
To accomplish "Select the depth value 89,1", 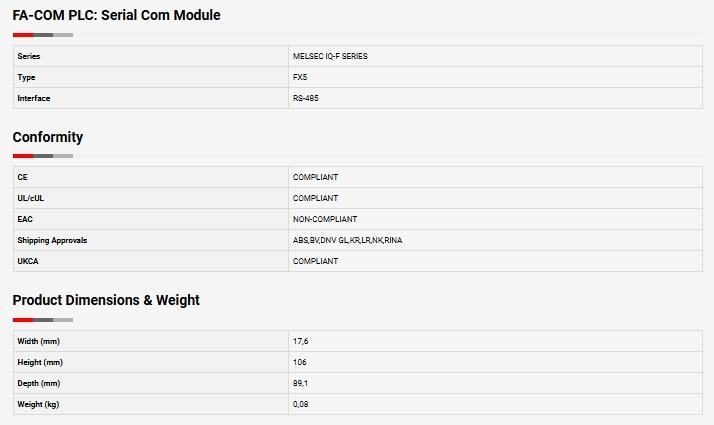I will (301, 383).
